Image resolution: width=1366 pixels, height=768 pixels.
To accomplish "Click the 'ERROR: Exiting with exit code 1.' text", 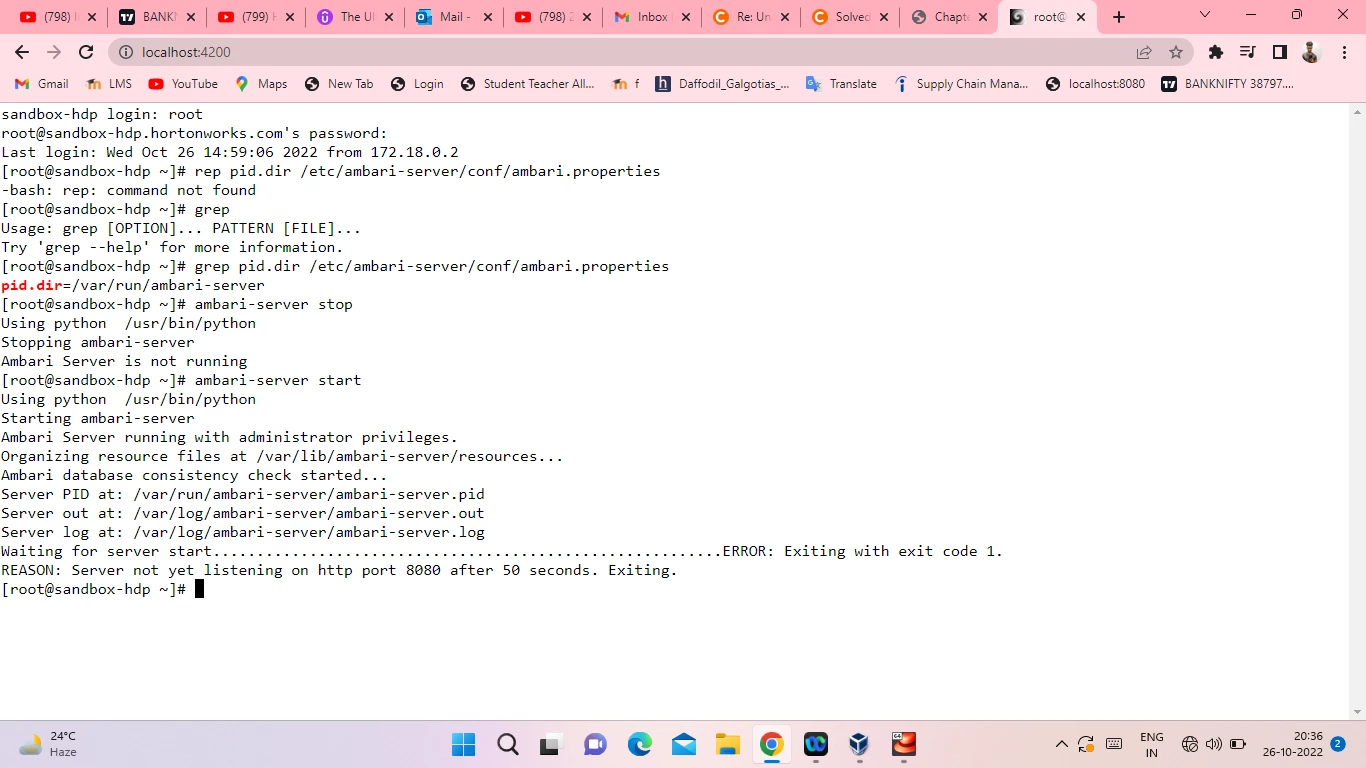I will (862, 551).
